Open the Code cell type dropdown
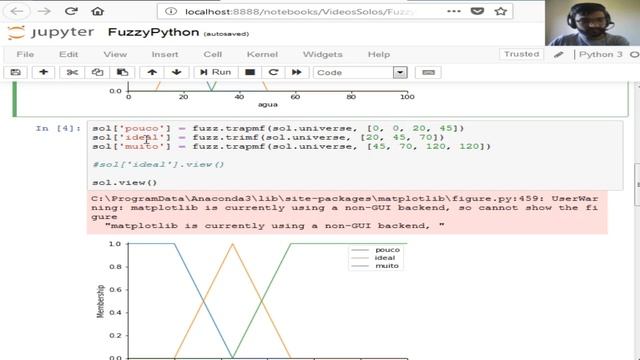Viewport: 640px width, 360px height. (x=360, y=72)
